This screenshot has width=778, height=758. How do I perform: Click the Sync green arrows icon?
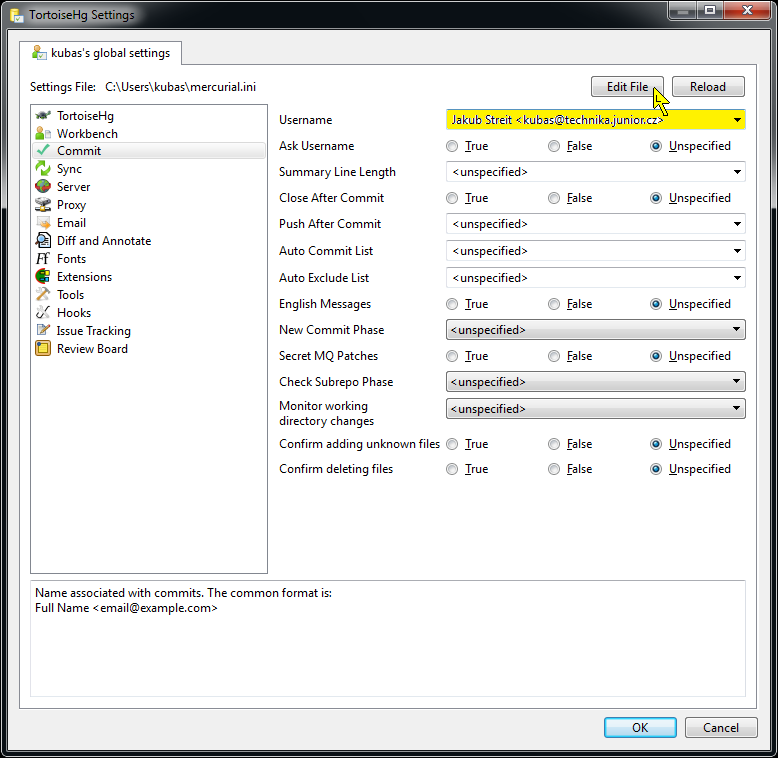43,169
